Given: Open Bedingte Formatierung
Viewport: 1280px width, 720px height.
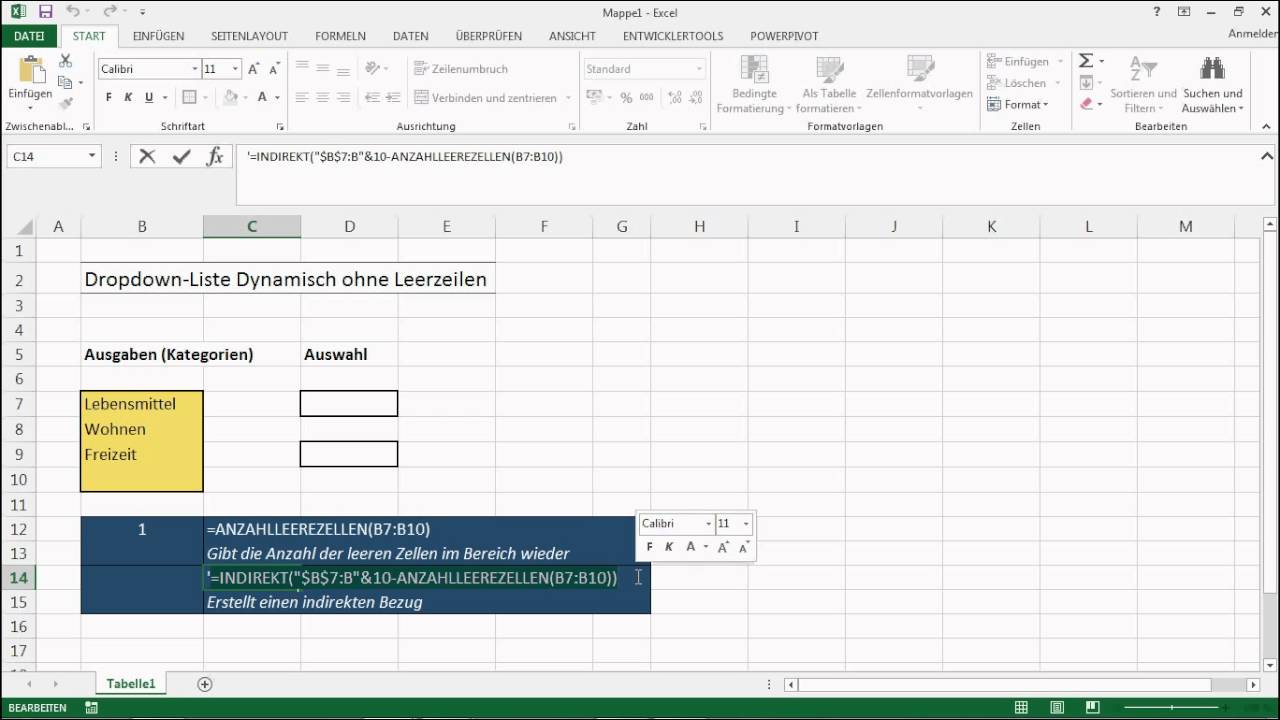Looking at the screenshot, I should [x=753, y=86].
